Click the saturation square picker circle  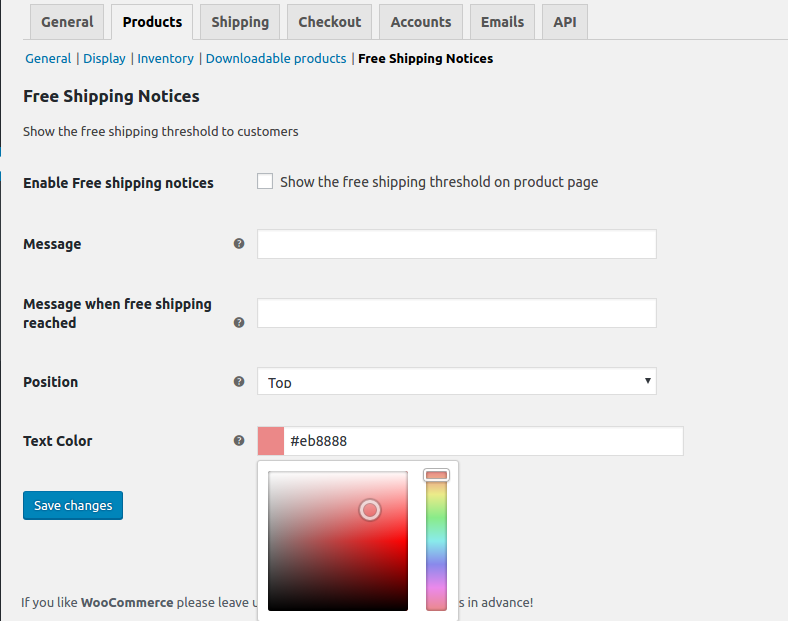coord(370,510)
